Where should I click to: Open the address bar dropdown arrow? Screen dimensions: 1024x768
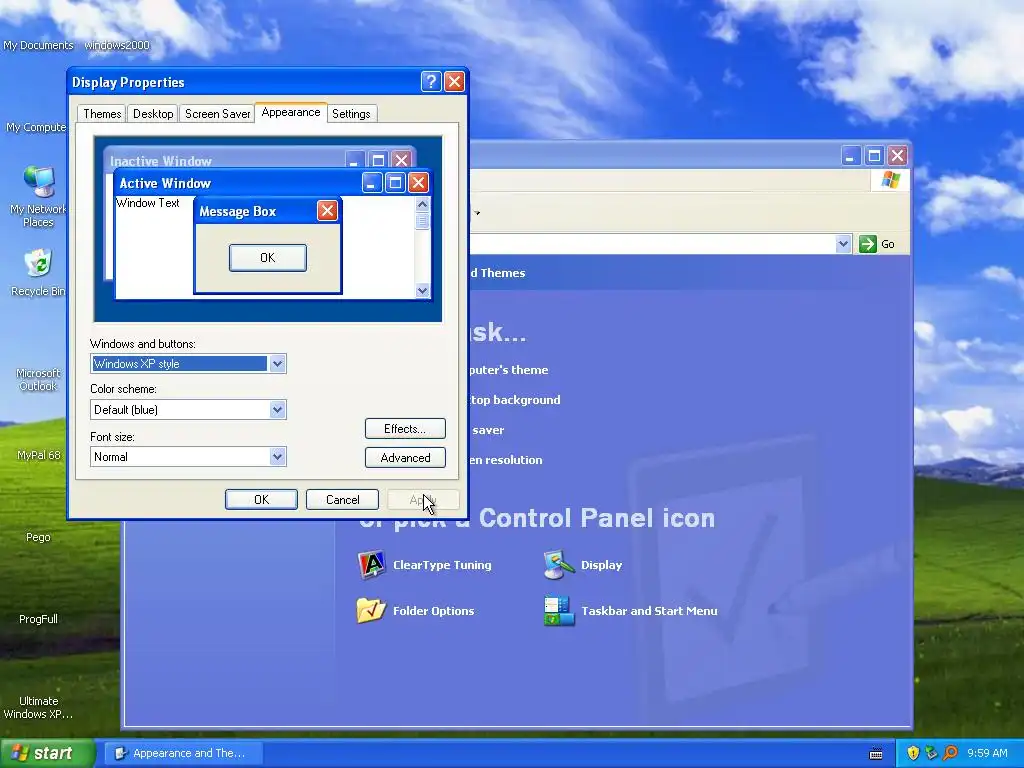click(x=843, y=244)
